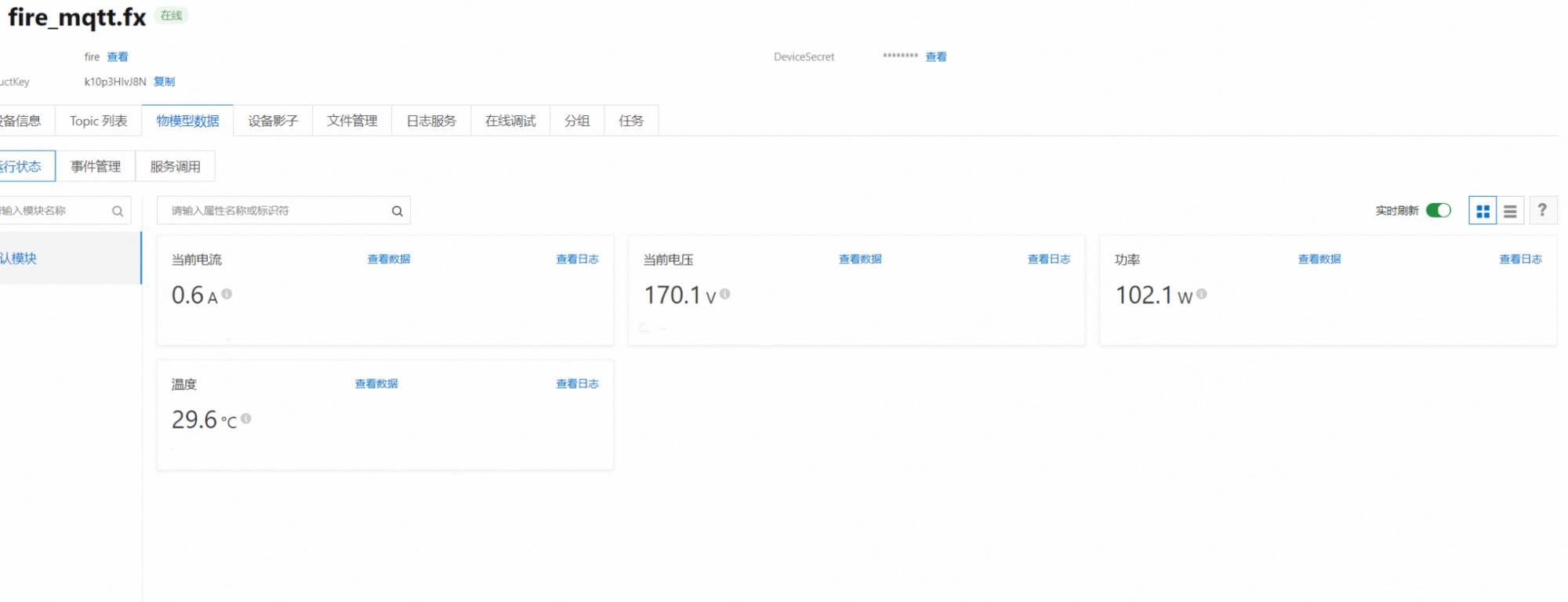This screenshot has width=1568, height=602.
Task: Click 查看数据 for 当前电流
Action: point(389,259)
